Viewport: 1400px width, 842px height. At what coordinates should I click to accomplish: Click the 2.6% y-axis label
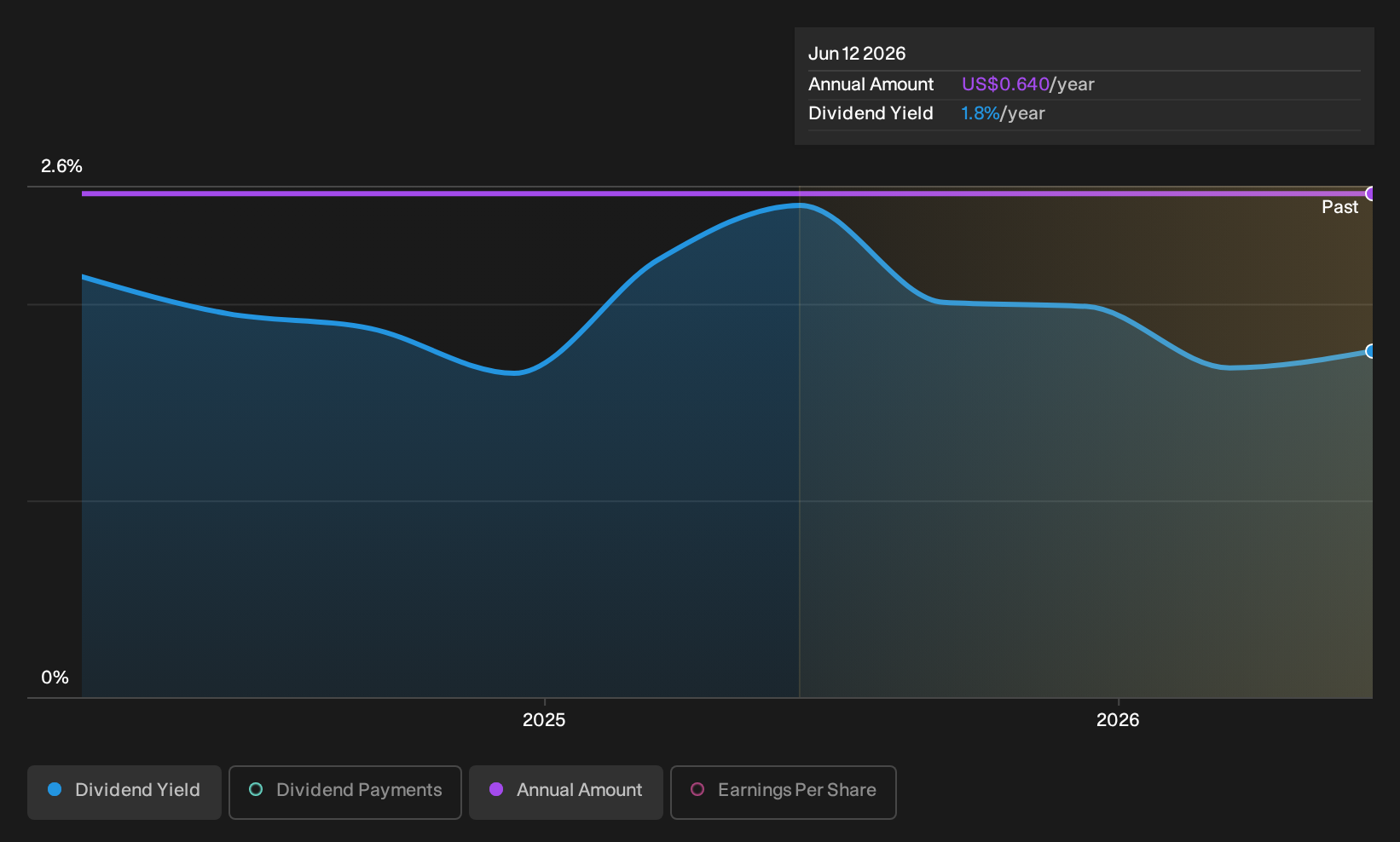[x=61, y=166]
